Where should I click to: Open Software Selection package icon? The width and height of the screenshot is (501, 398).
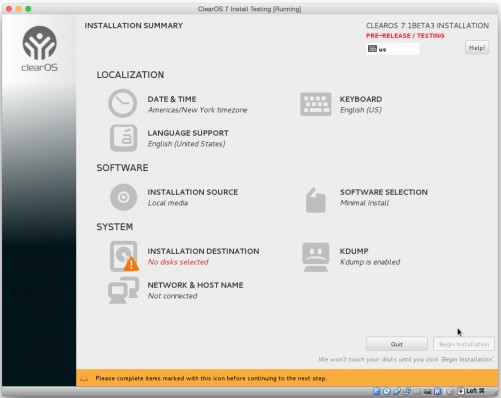click(x=316, y=200)
